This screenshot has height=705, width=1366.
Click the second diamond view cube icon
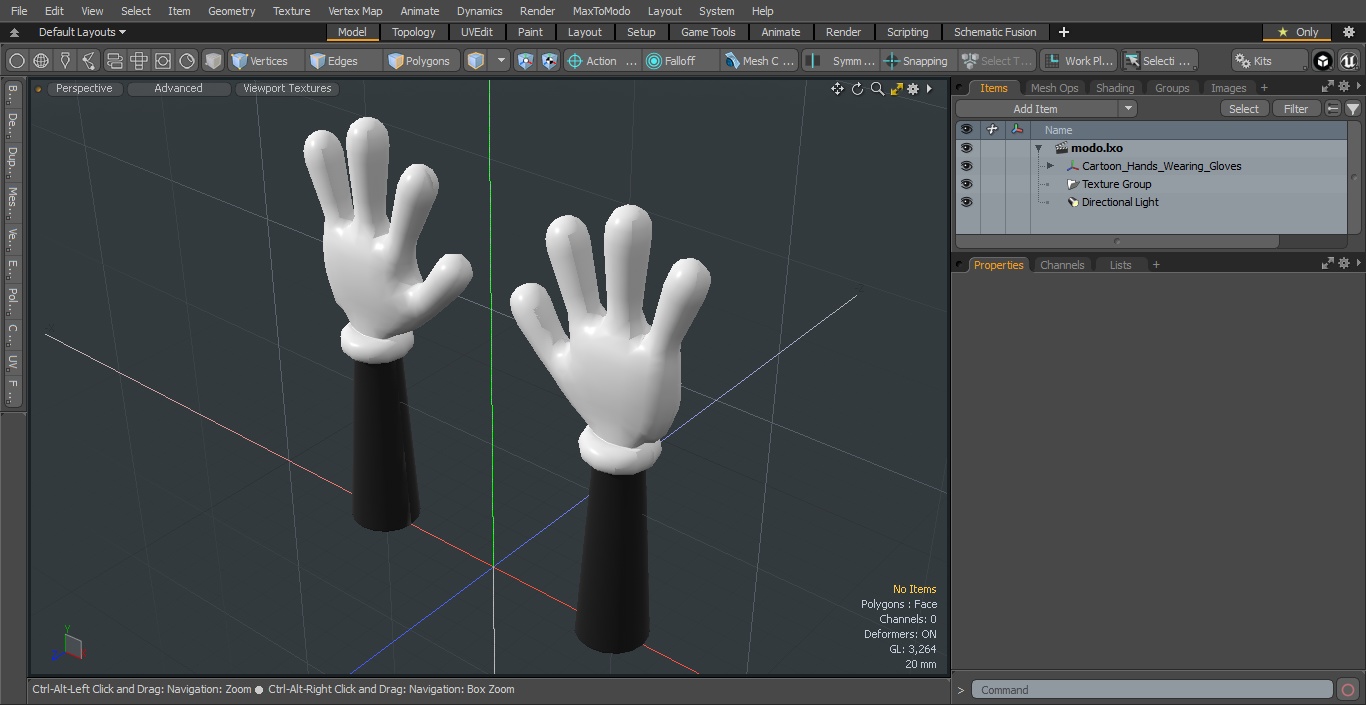[550, 61]
